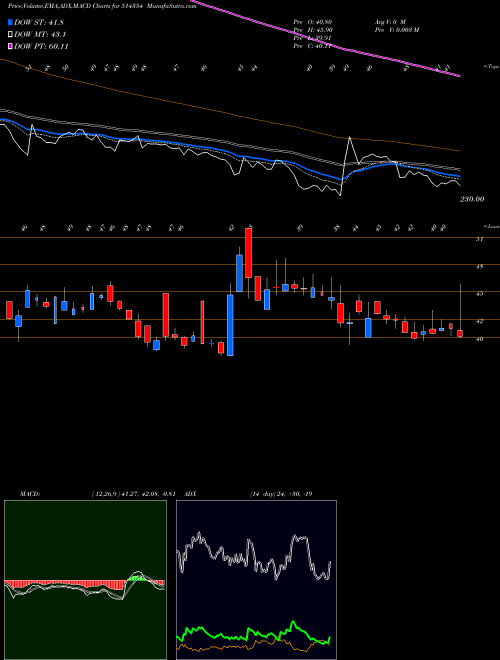The width and height of the screenshot is (500, 660).
Task: Click ADX values '(14 day) 24, +30, -19'
Action: coord(281,494)
